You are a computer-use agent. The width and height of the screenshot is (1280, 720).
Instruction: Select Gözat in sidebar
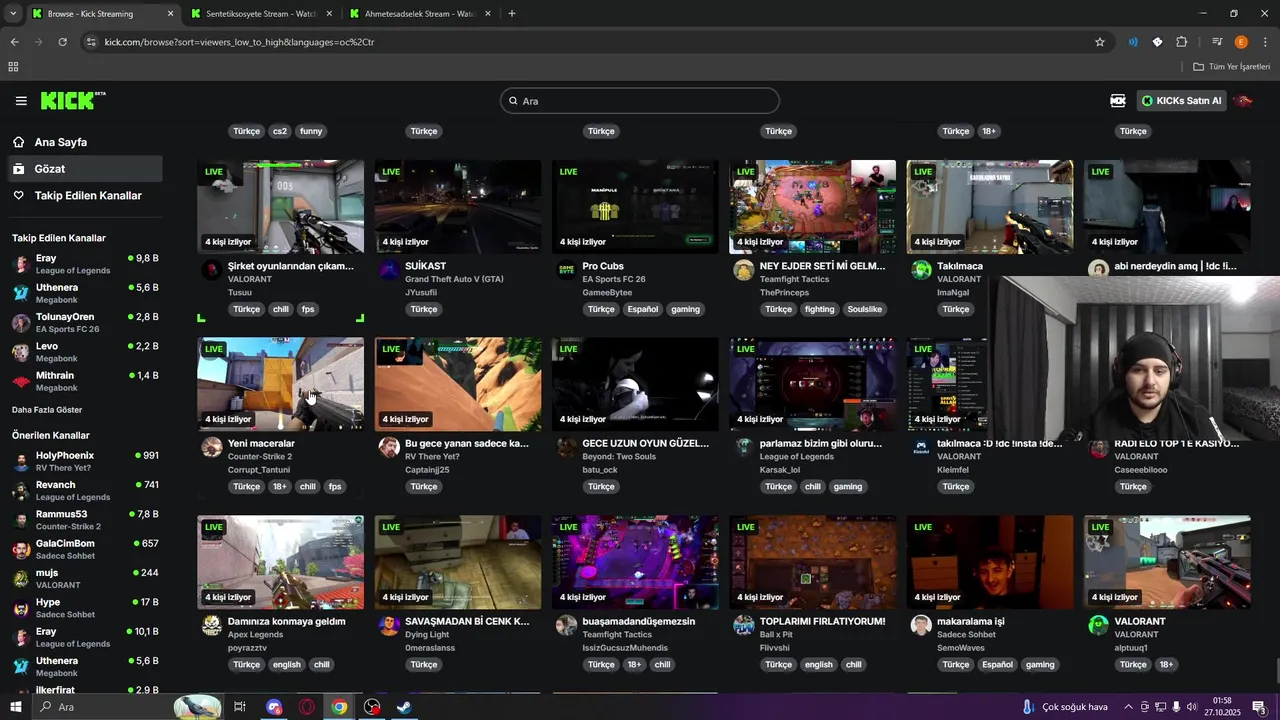click(x=84, y=169)
